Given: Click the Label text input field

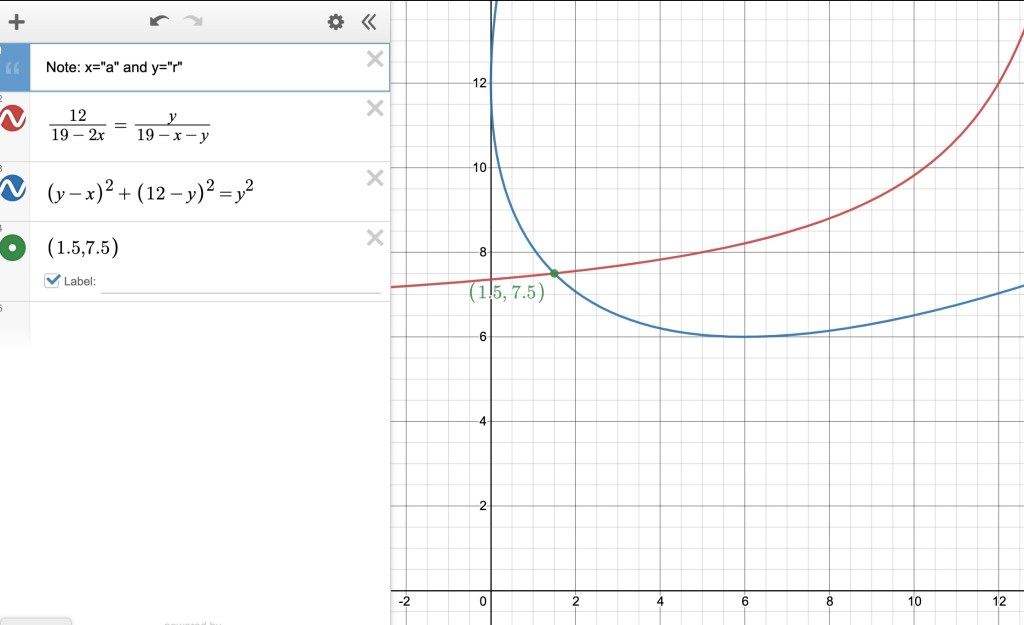Looking at the screenshot, I should [240, 282].
